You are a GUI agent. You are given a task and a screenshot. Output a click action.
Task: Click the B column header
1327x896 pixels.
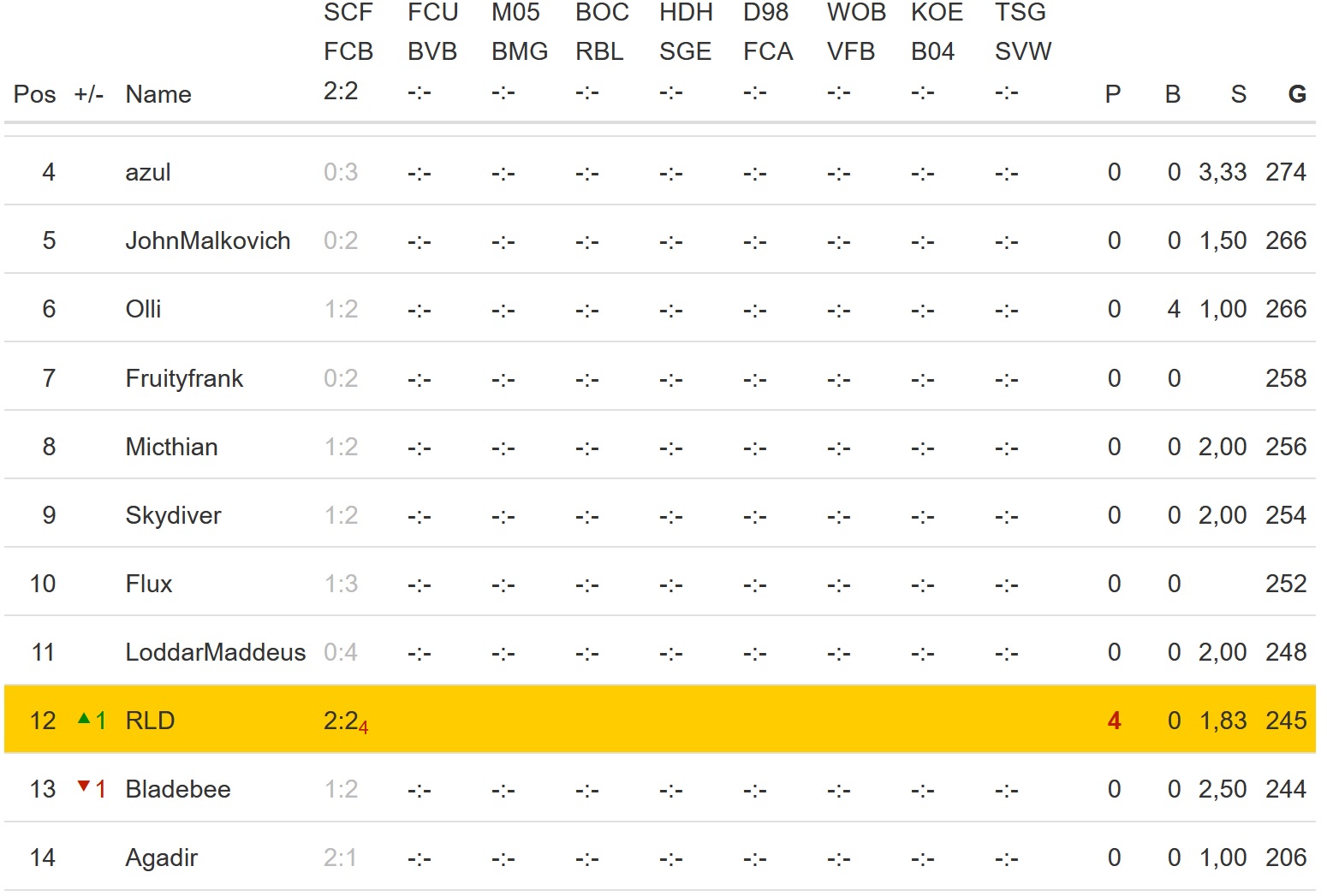(x=1173, y=94)
